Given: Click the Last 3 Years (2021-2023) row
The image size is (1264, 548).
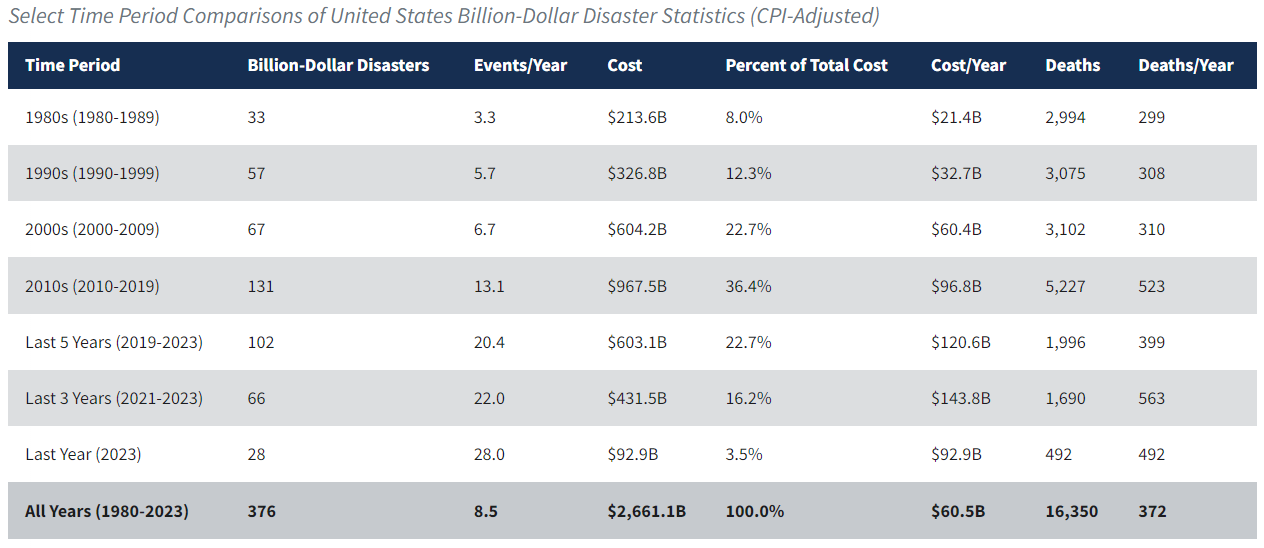Looking at the screenshot, I should pos(114,399).
